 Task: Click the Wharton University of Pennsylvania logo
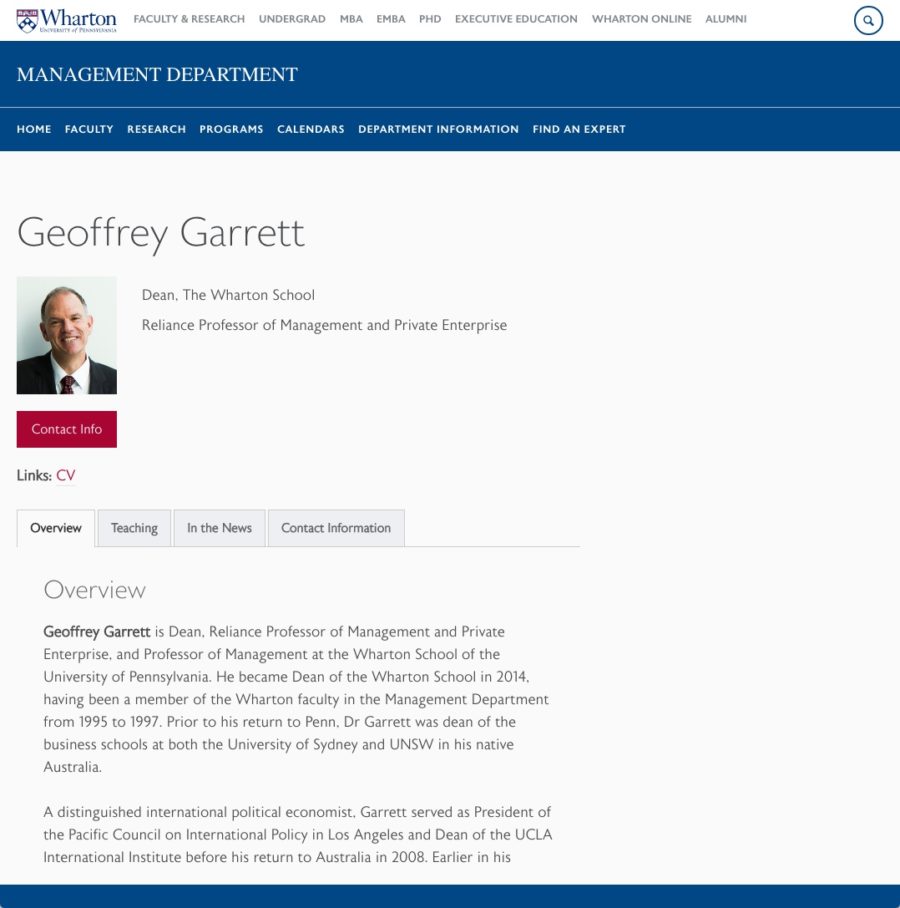pos(77,18)
